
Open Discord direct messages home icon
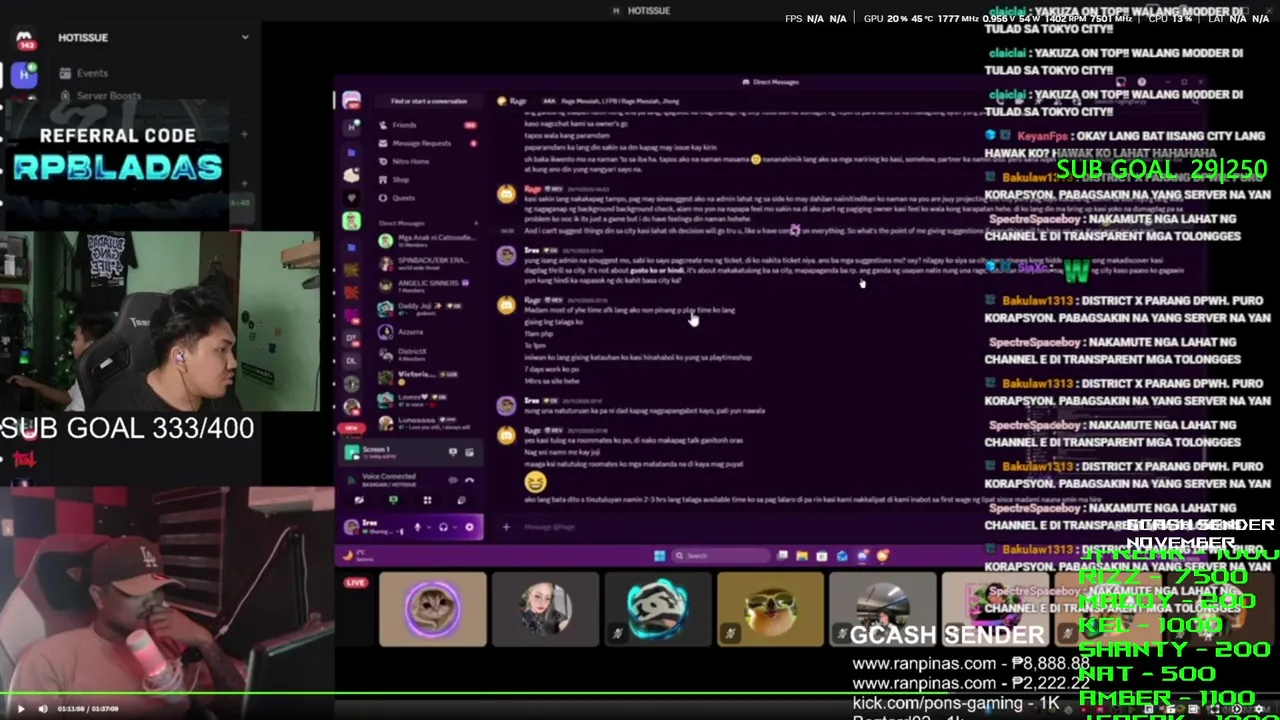coord(351,101)
